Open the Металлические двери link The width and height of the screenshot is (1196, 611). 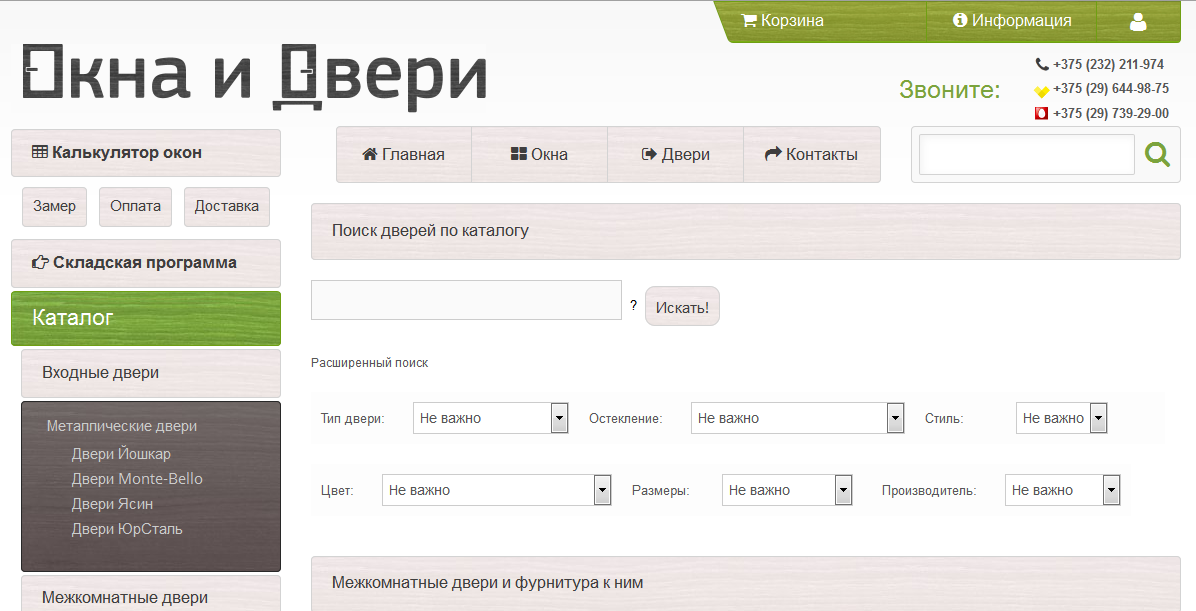pos(121,426)
